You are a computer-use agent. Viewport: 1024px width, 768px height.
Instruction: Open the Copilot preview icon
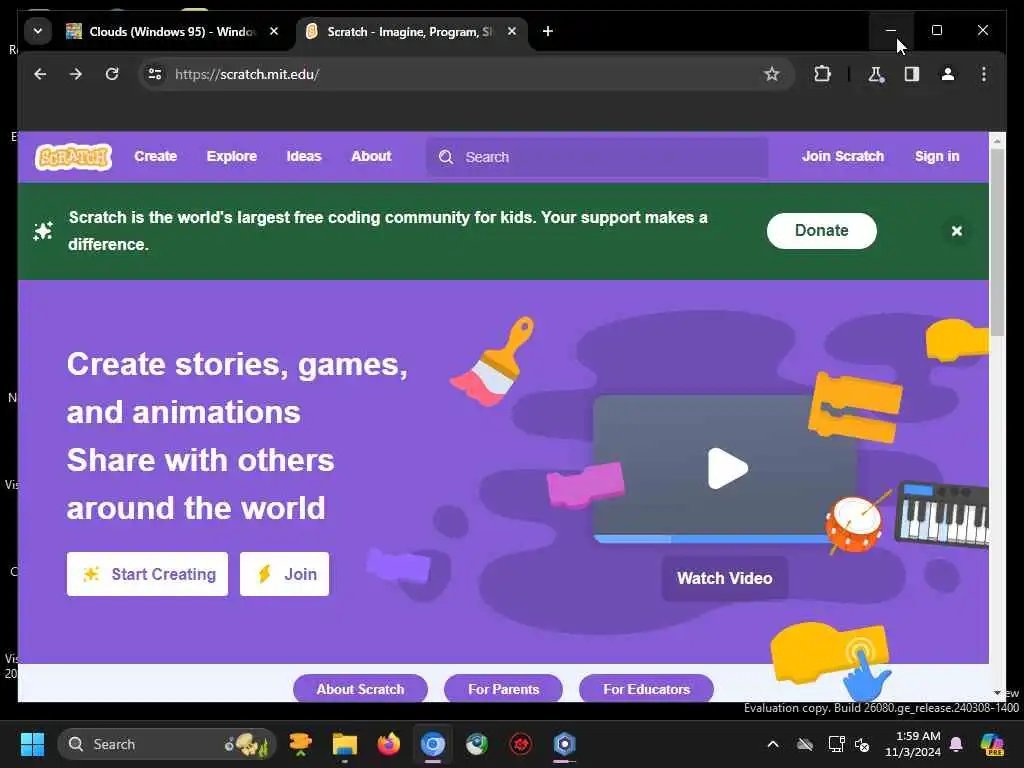tap(992, 744)
